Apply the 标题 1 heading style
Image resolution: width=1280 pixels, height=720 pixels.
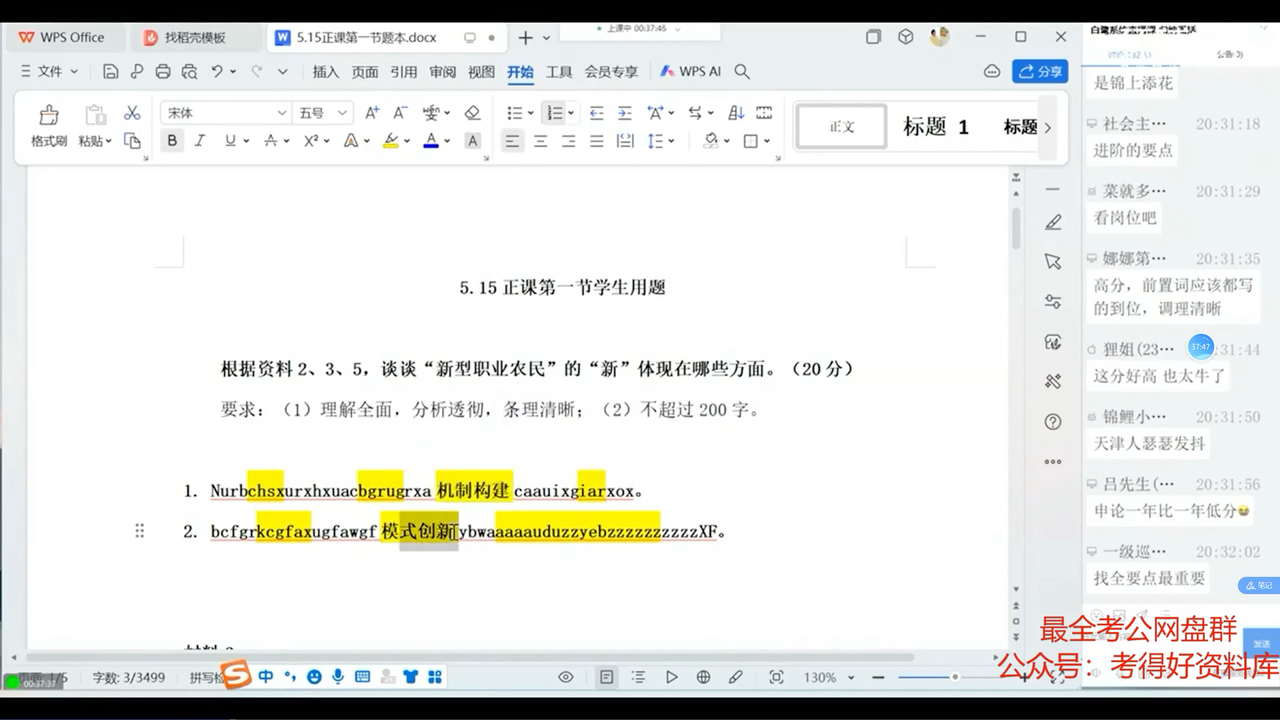936,127
